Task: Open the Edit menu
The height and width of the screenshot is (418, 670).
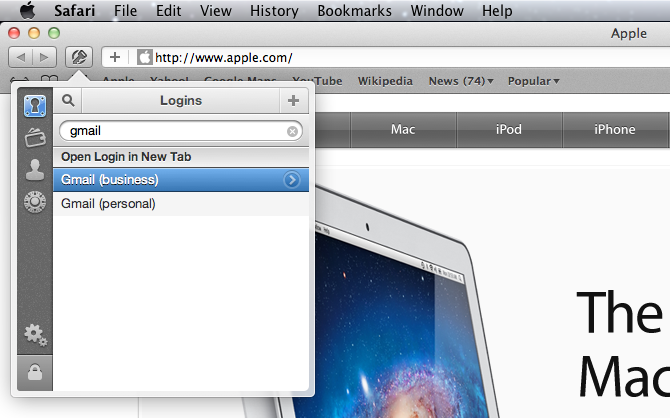Action: pyautogui.click(x=168, y=11)
